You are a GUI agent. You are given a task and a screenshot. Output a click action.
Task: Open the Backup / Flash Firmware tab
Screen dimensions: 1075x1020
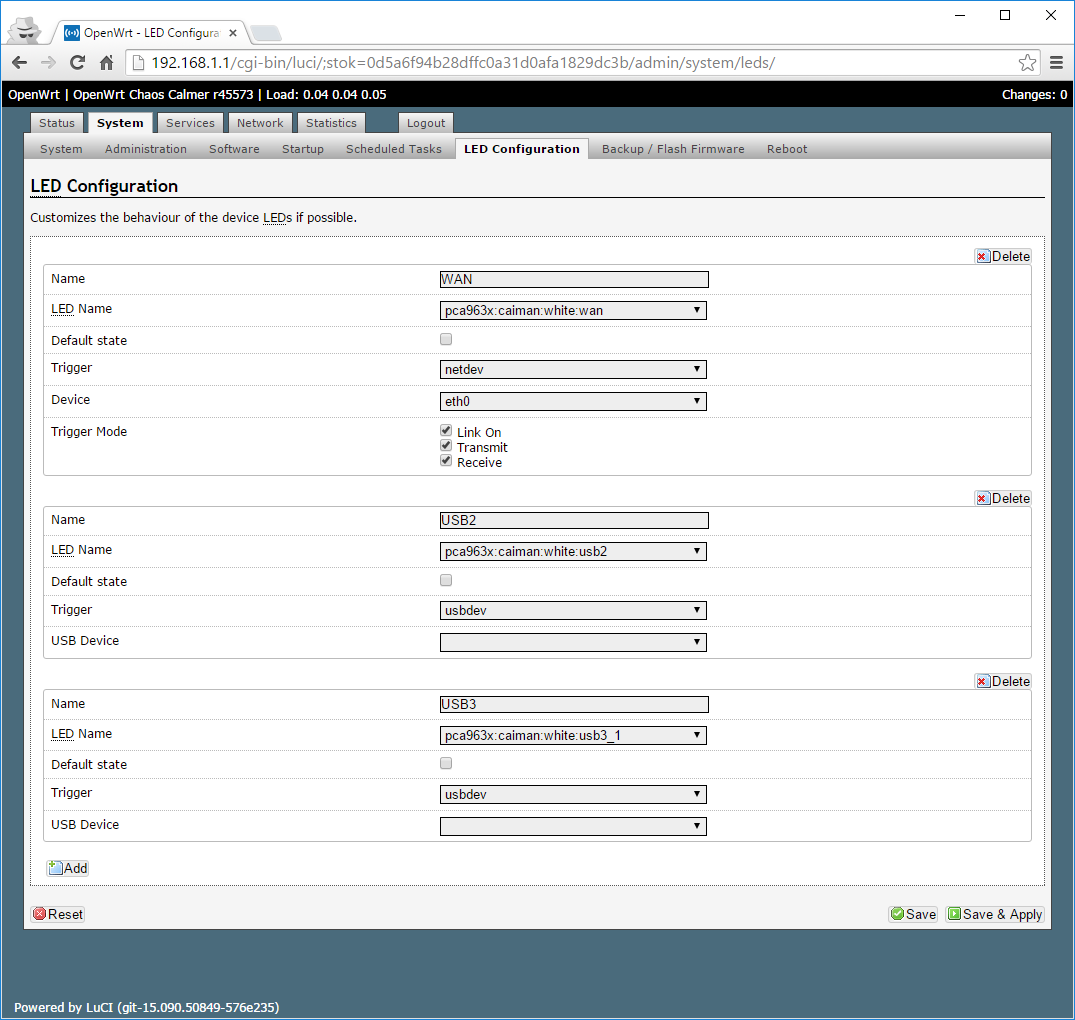pos(673,149)
